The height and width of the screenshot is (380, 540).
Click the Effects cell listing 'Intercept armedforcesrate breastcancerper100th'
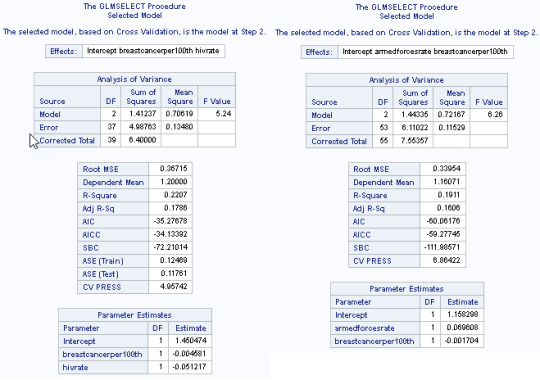425,52
